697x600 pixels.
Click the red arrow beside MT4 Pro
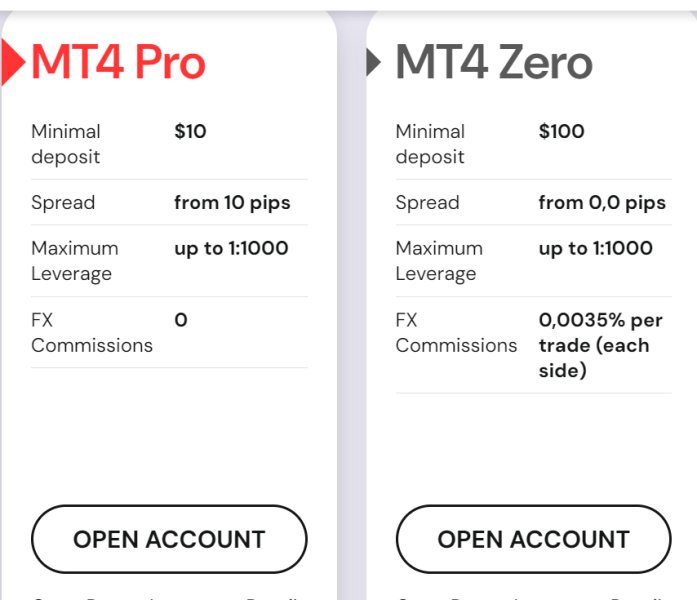tap(12, 63)
